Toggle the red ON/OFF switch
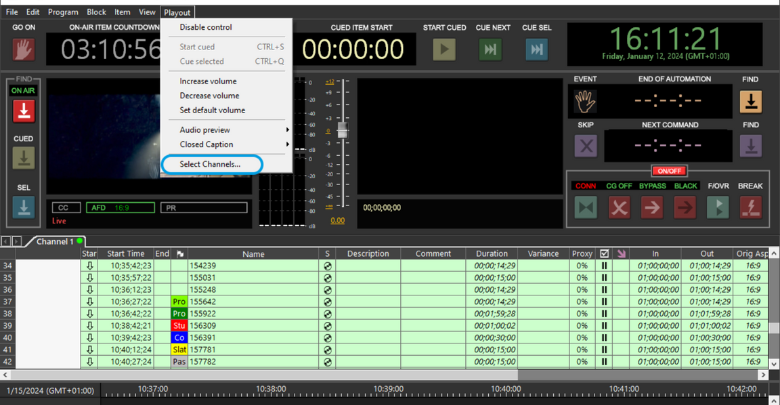 [x=668, y=170]
